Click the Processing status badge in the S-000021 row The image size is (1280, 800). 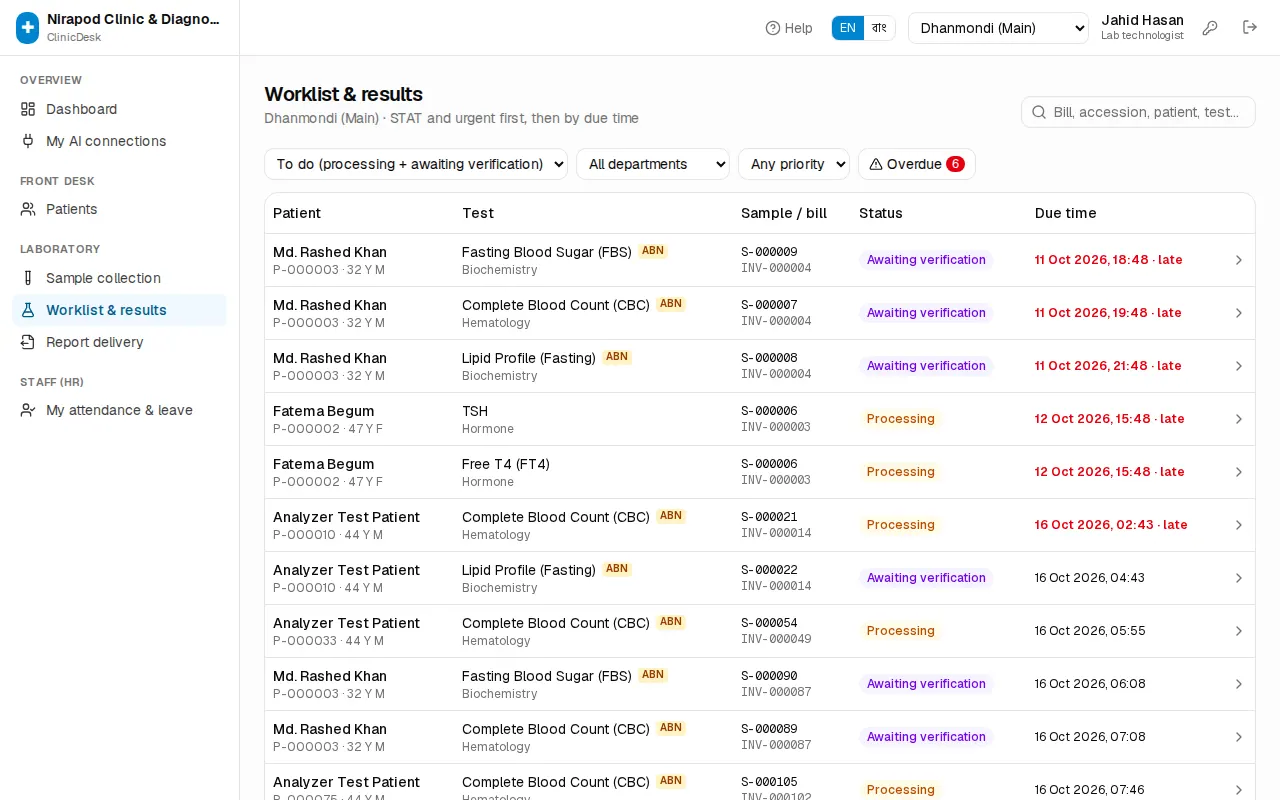[x=901, y=525]
